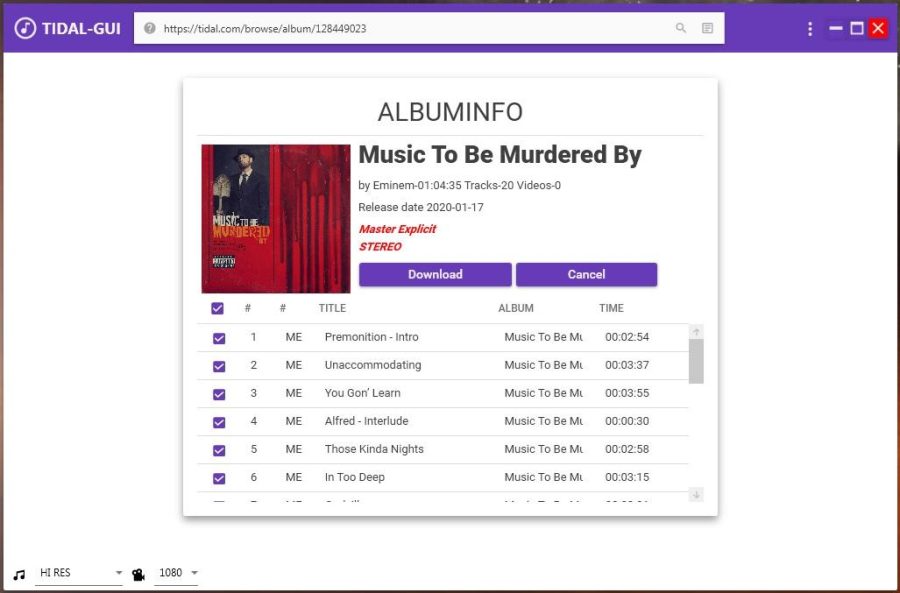This screenshot has height=593, width=900.
Task: Click the list icon beside the search magnifier
Action: click(x=706, y=27)
